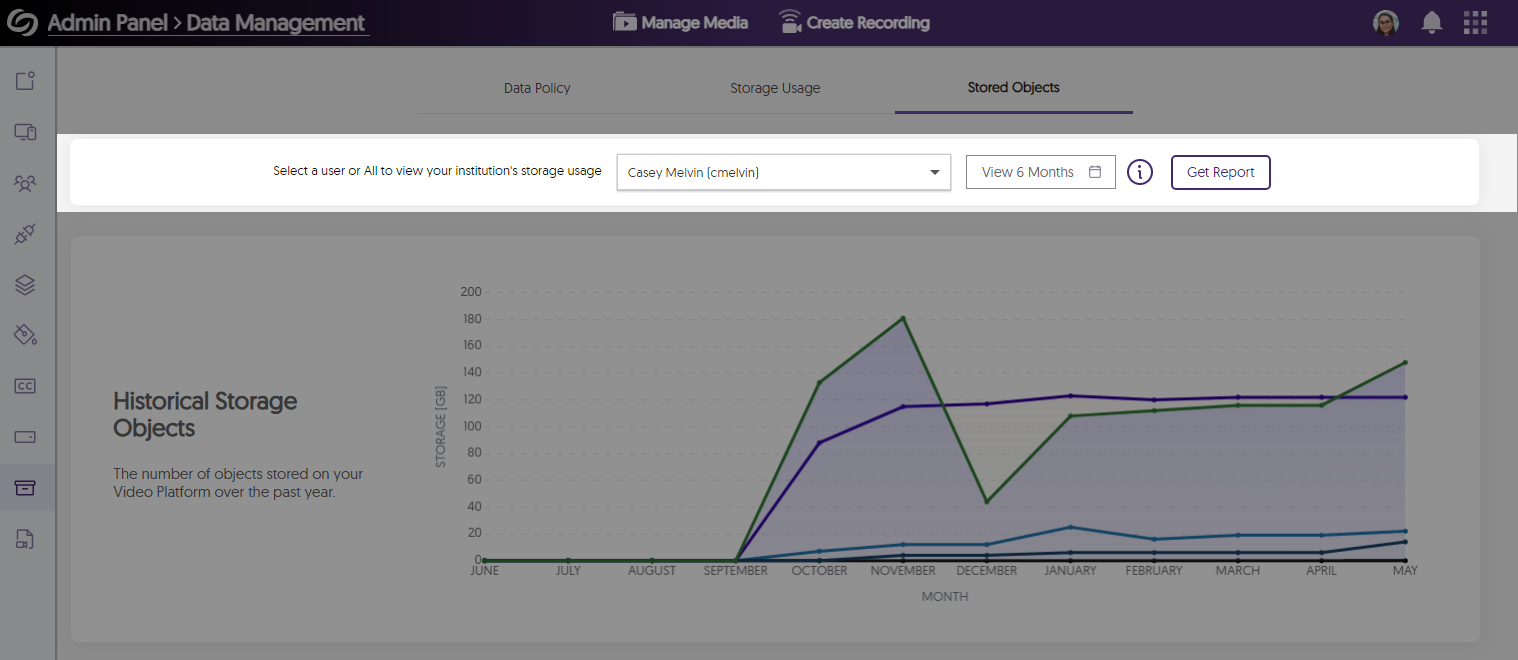Click the Get Report button
1518x660 pixels.
pyautogui.click(x=1221, y=172)
